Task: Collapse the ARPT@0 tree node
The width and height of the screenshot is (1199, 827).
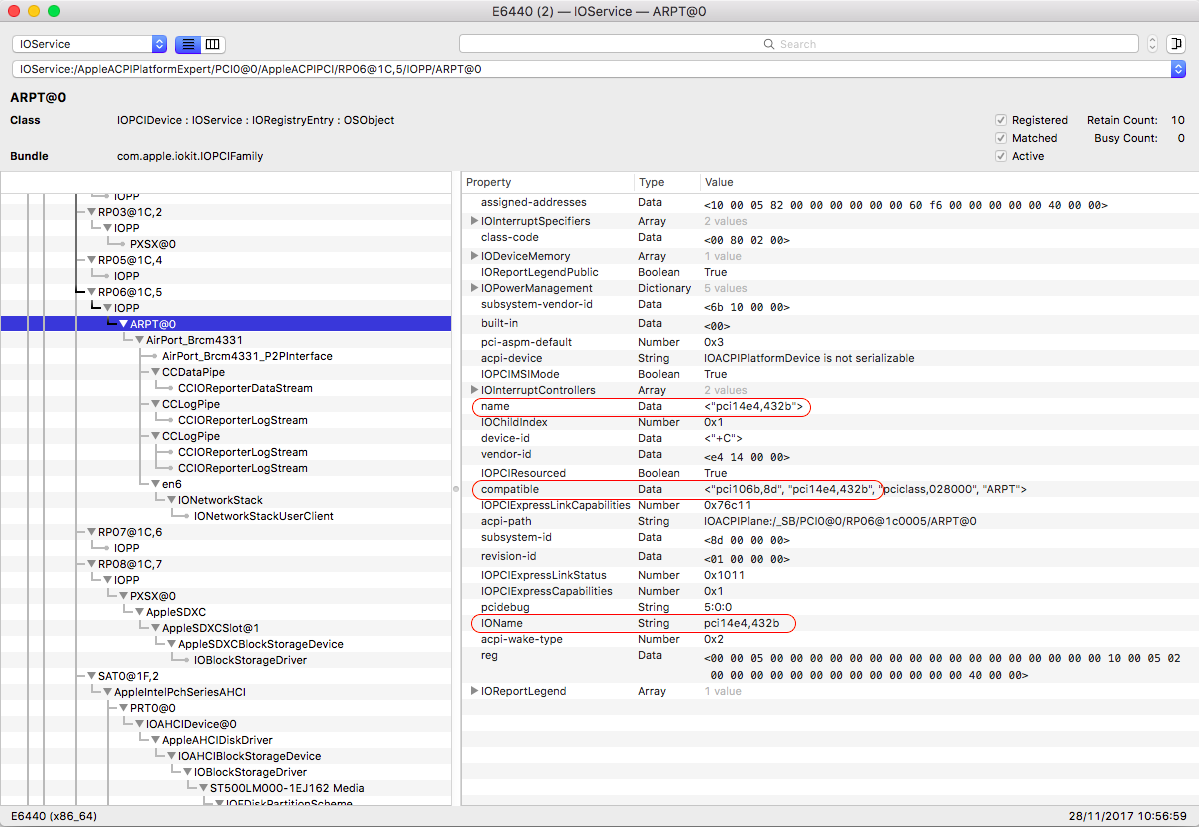Action: [x=124, y=324]
